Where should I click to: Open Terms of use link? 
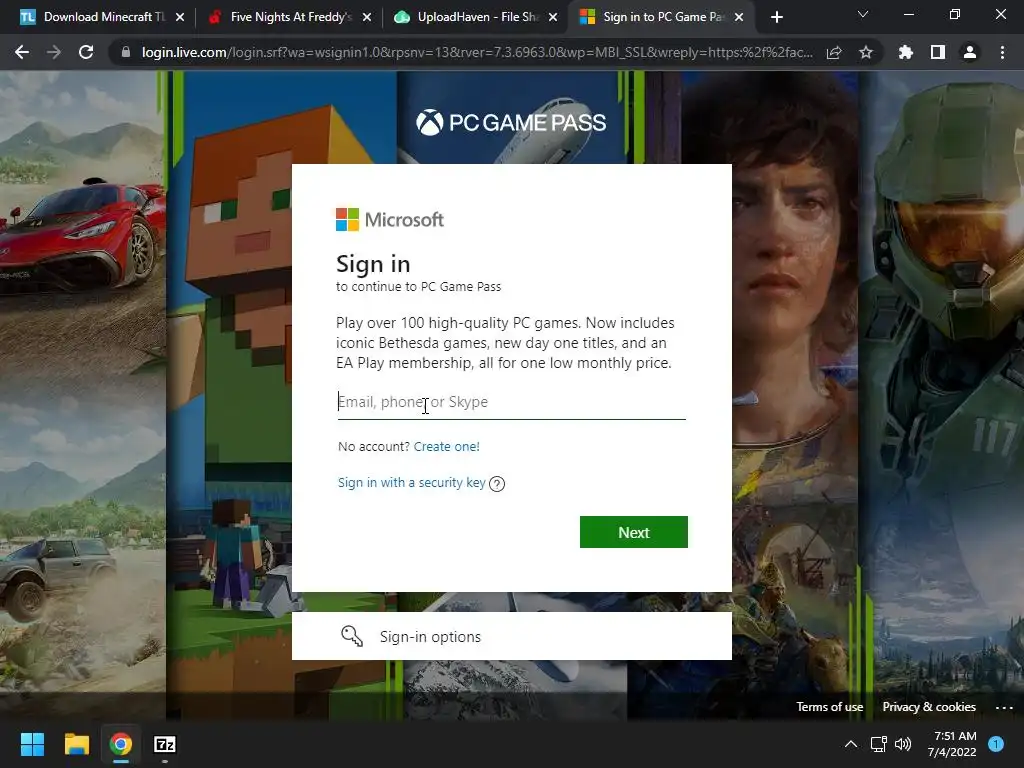click(x=829, y=707)
